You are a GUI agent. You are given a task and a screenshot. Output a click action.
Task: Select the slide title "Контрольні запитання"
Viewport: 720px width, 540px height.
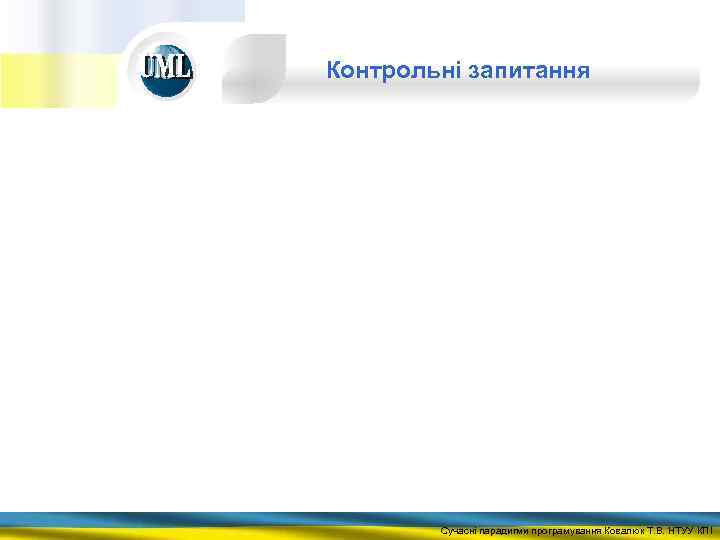[x=458, y=71]
